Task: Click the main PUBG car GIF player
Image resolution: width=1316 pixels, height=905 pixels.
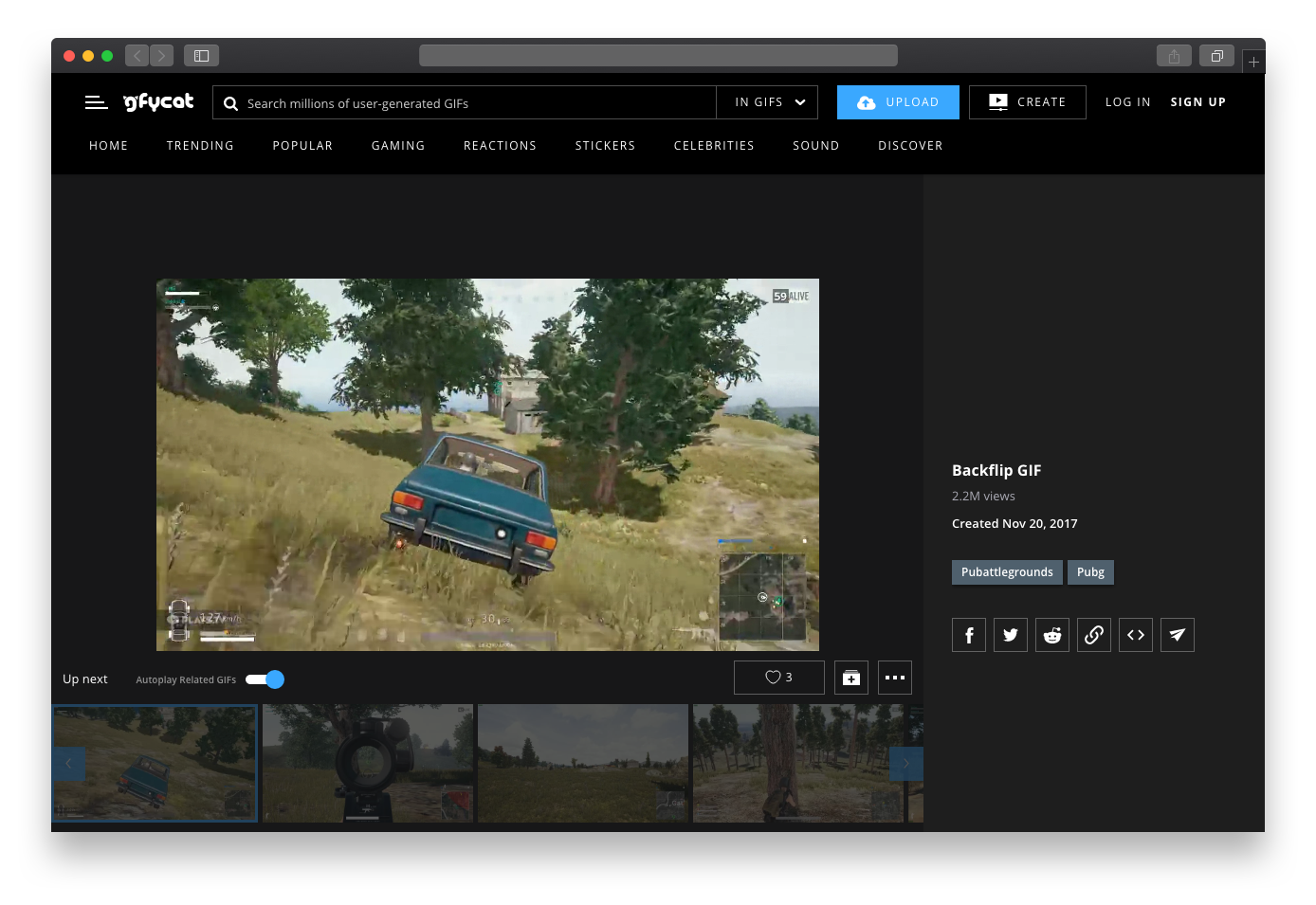Action: point(487,464)
